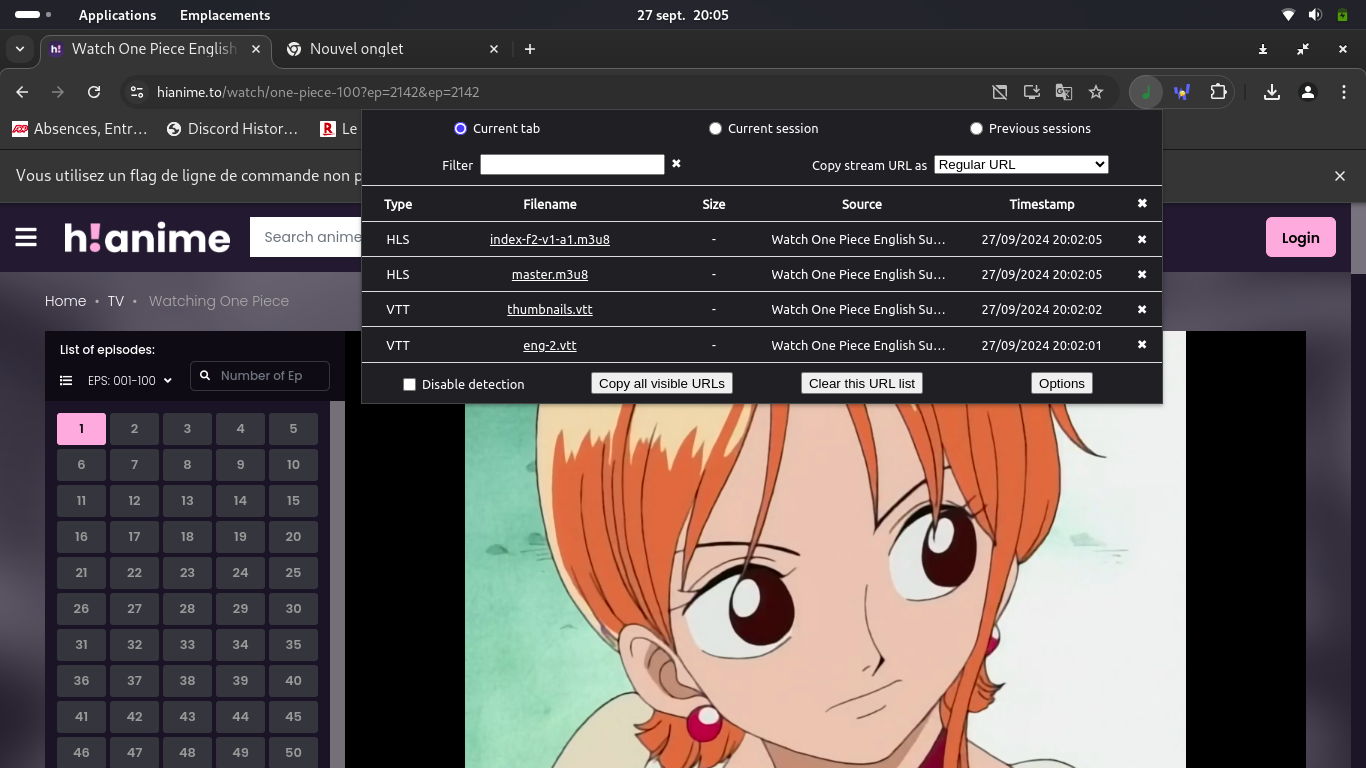
Task: Open the stream detector extension icon
Action: coord(1146,92)
